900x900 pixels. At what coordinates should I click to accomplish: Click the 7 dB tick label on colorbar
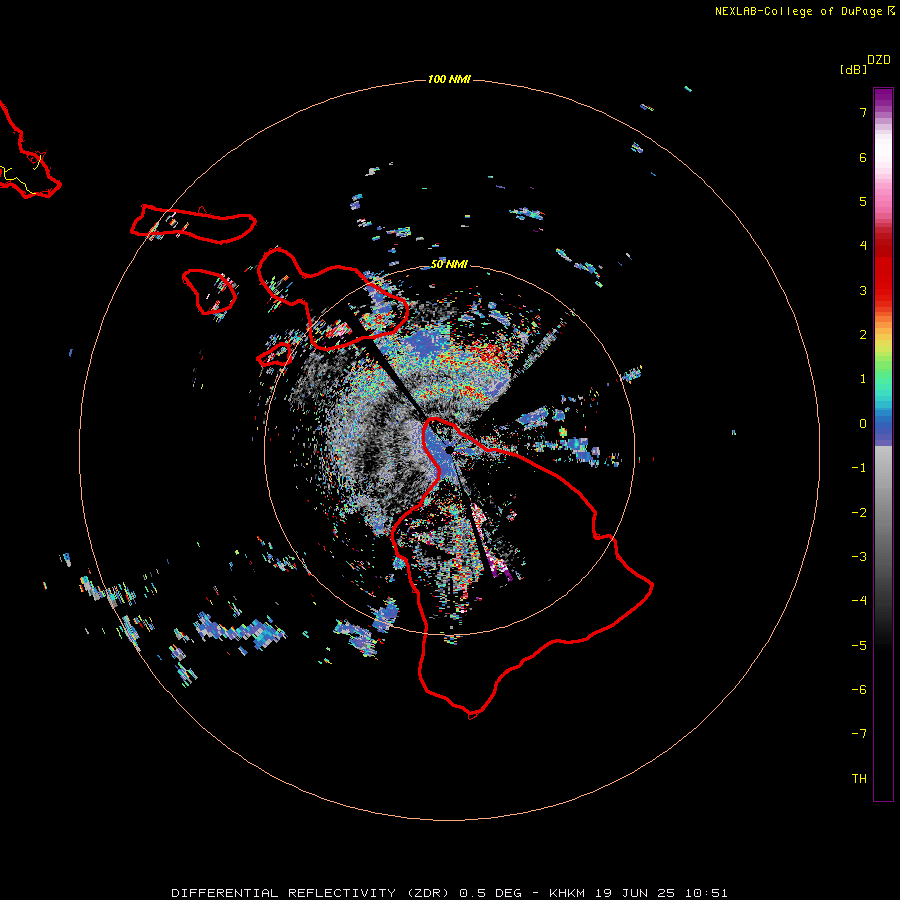863,112
